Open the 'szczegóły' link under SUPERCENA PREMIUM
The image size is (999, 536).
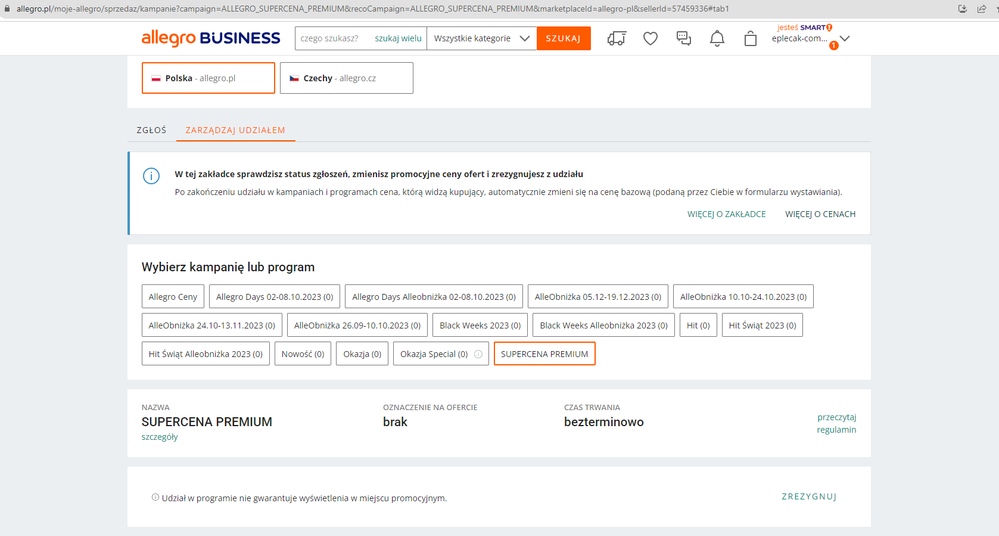pyautogui.click(x=159, y=437)
